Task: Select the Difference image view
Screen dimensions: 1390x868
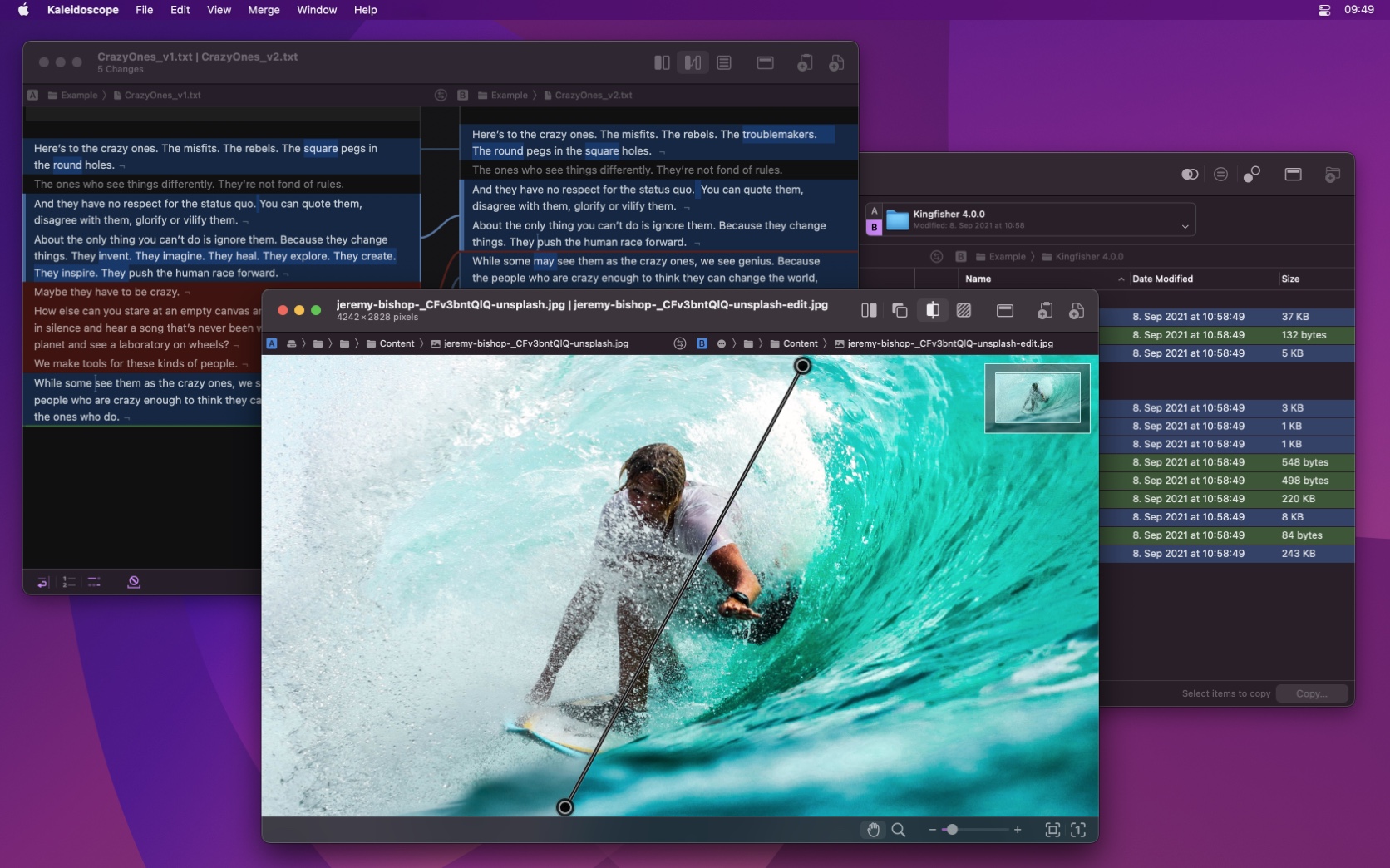Action: tap(964, 311)
